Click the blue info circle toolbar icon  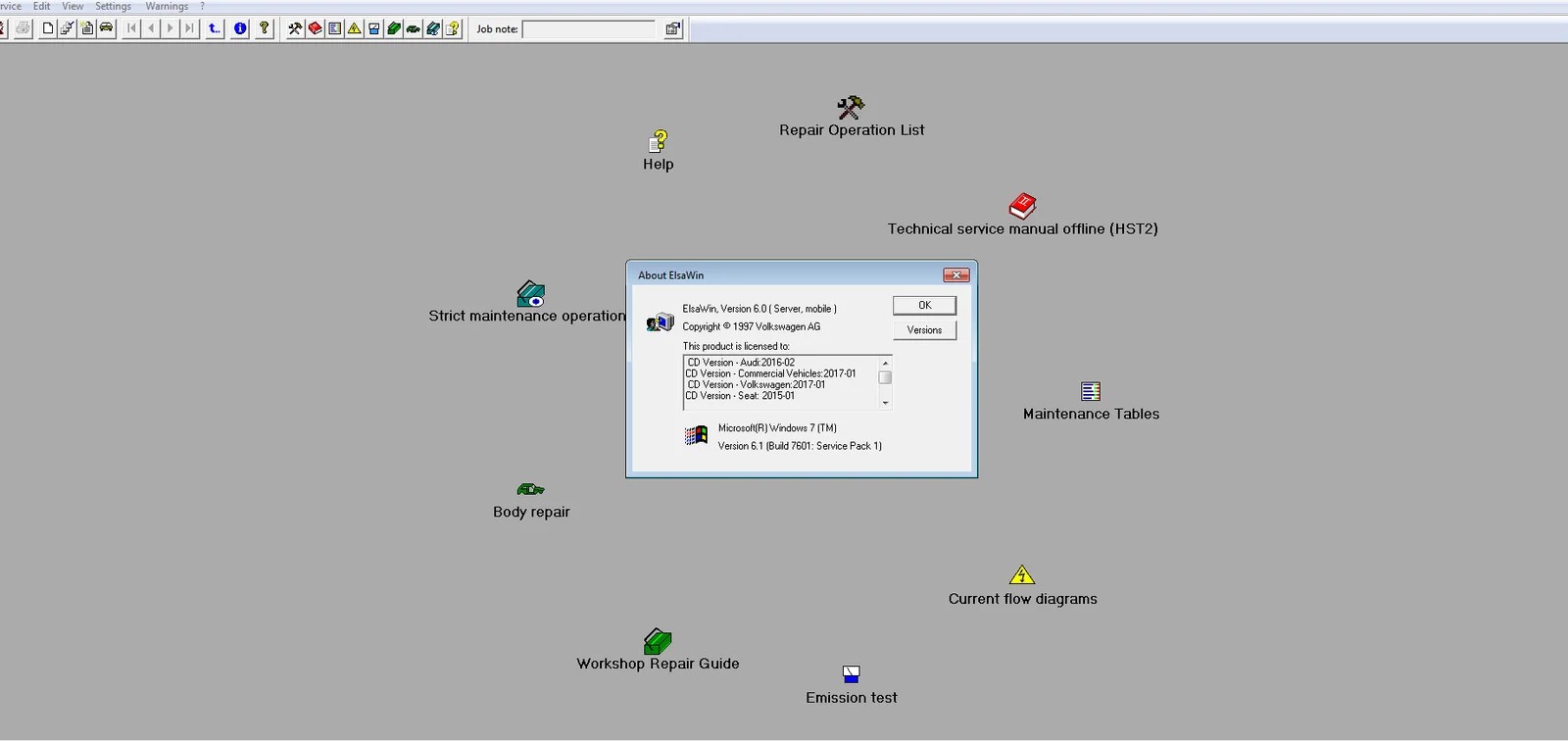[x=240, y=28]
